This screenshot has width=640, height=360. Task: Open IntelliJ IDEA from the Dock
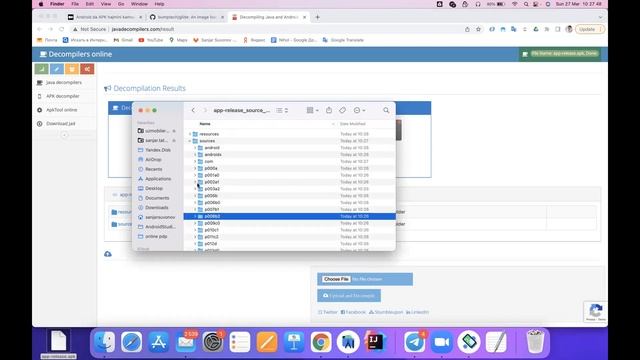tap(375, 342)
